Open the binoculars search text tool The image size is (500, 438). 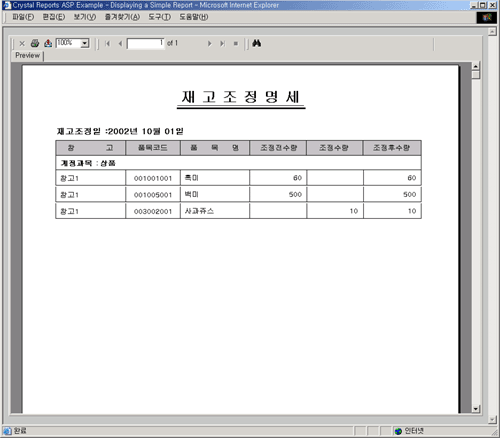pyautogui.click(x=256, y=43)
